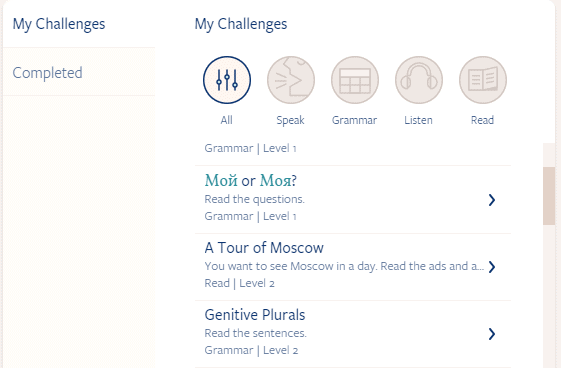Filter challenges by Listen headphones icon

pyautogui.click(x=419, y=80)
